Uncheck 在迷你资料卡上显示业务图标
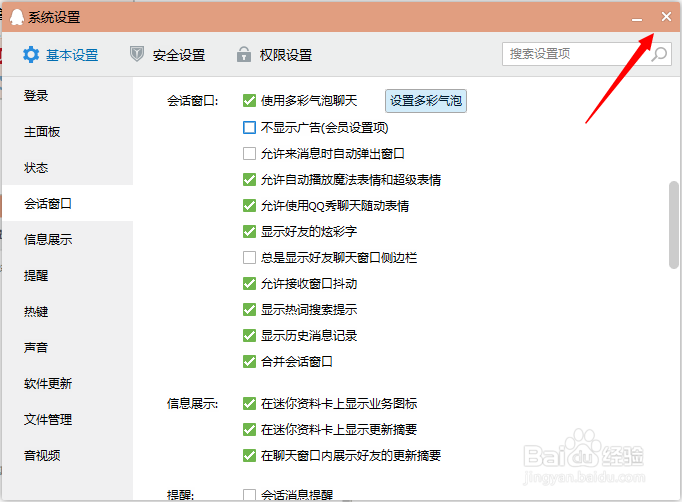Viewport: 682px width, 502px height. pos(249,404)
